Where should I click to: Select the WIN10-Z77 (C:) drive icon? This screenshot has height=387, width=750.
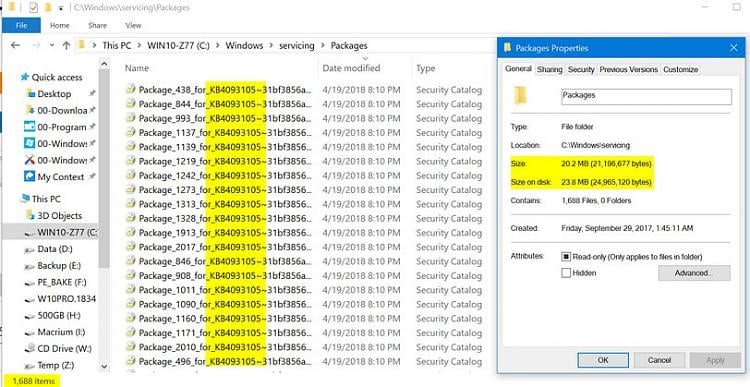[30, 233]
